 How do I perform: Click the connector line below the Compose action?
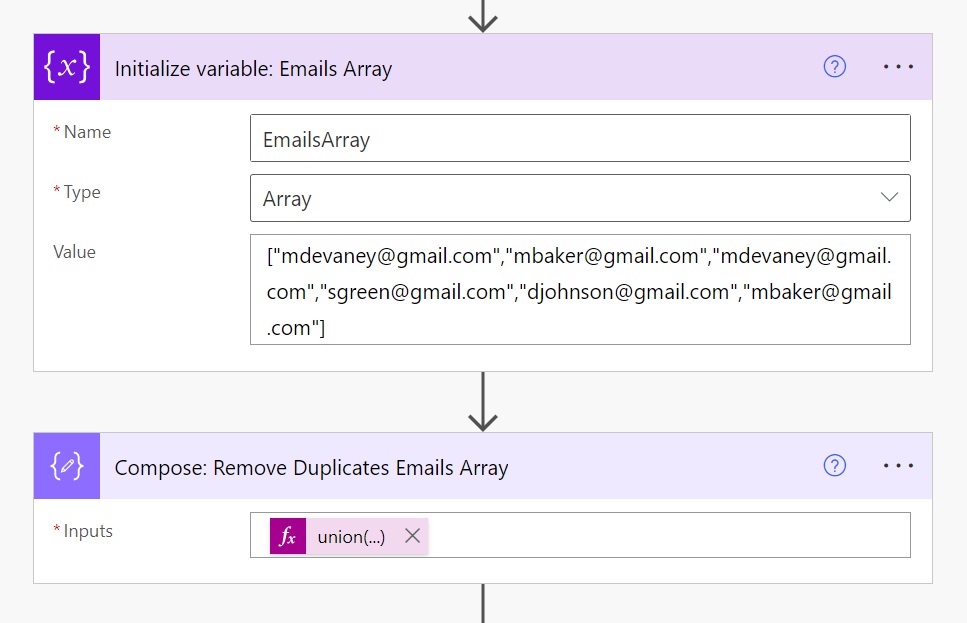pos(483,604)
